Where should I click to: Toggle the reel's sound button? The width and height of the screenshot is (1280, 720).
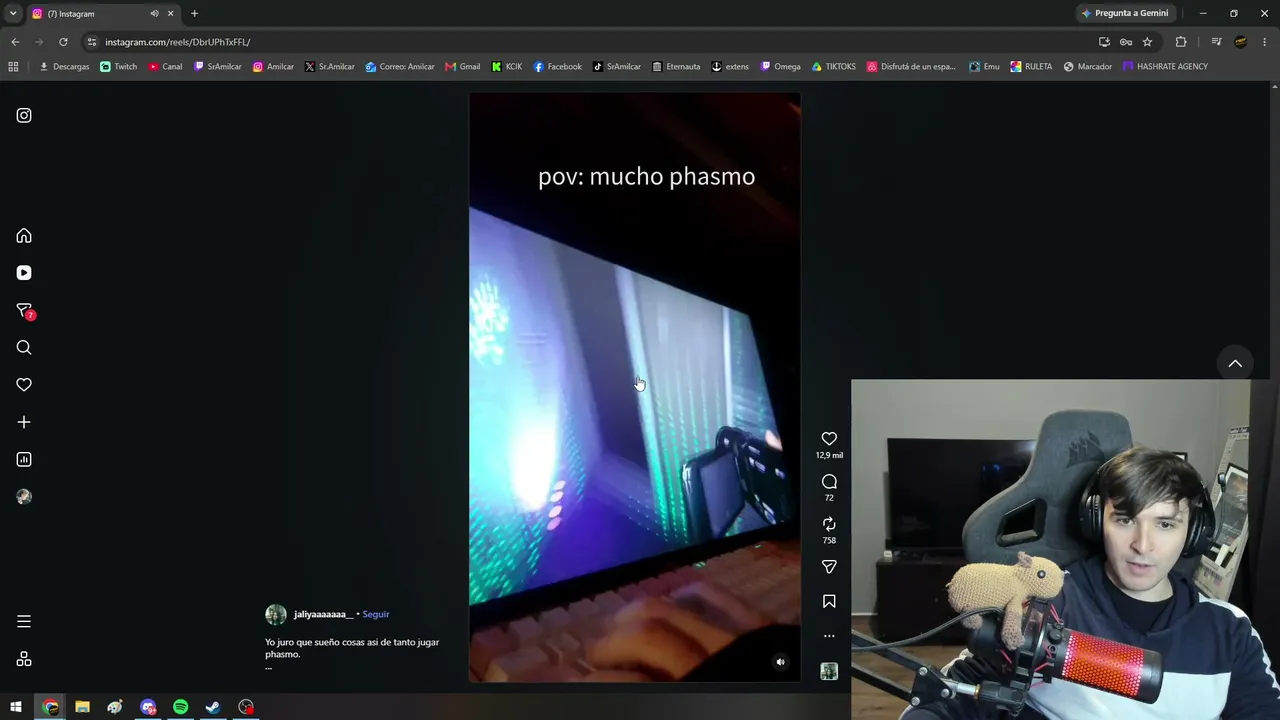click(x=781, y=662)
